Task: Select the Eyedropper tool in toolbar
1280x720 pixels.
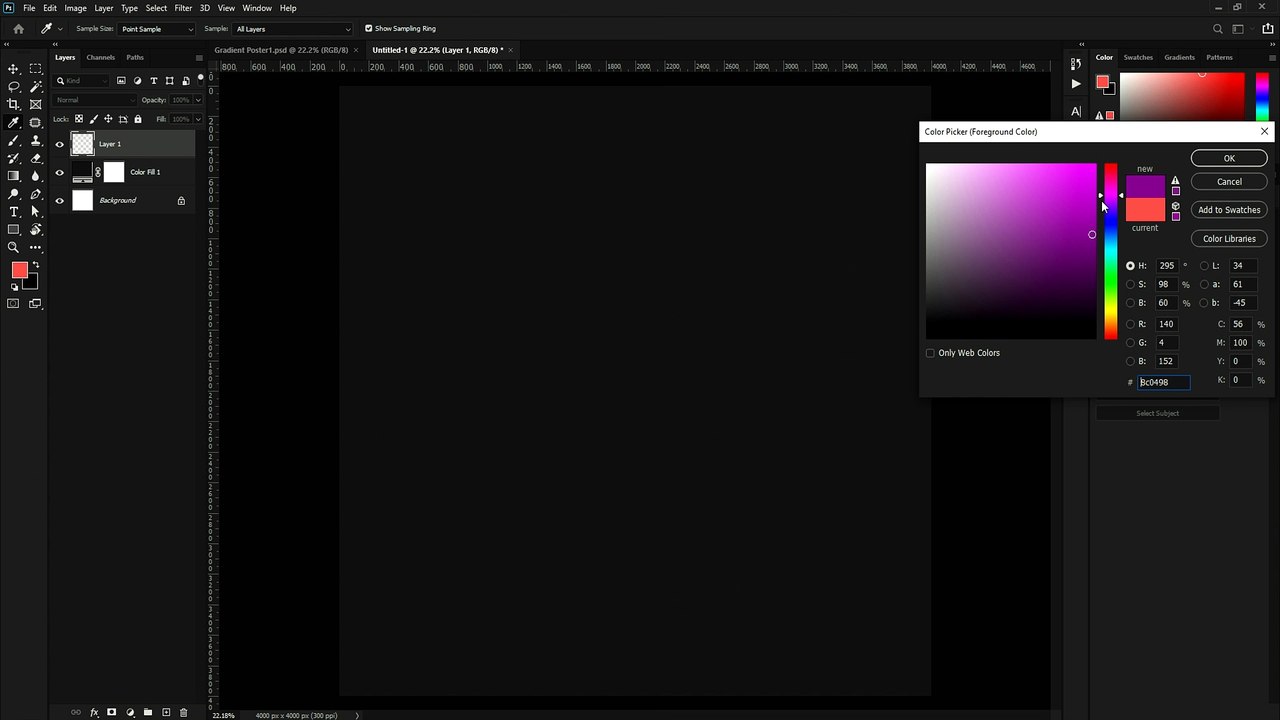Action: (14, 123)
